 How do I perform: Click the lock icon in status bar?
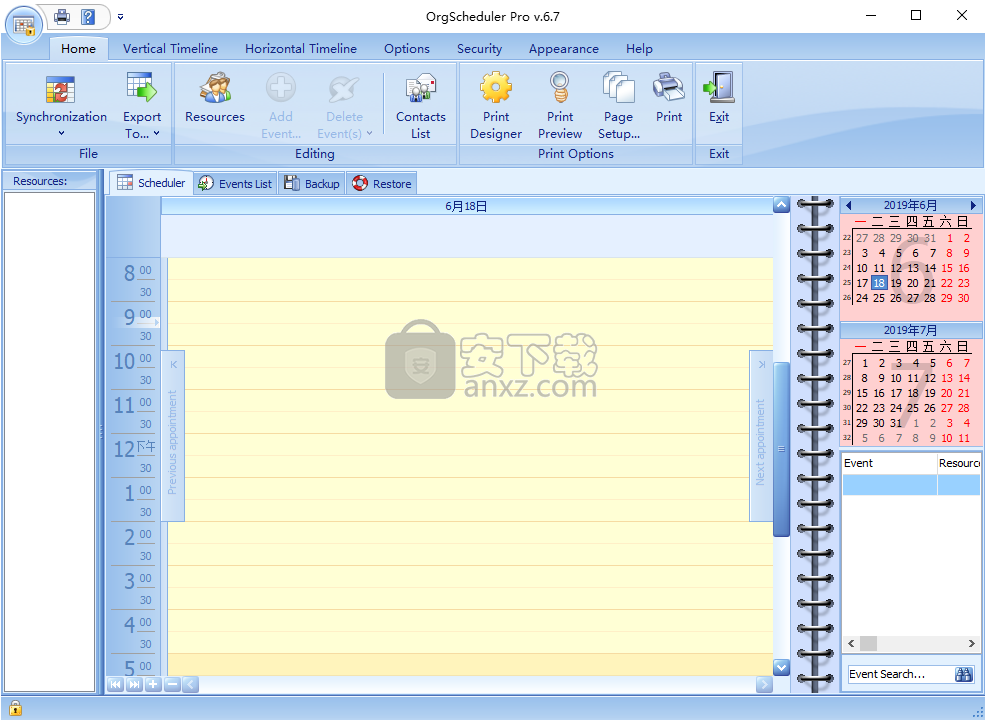[15, 708]
